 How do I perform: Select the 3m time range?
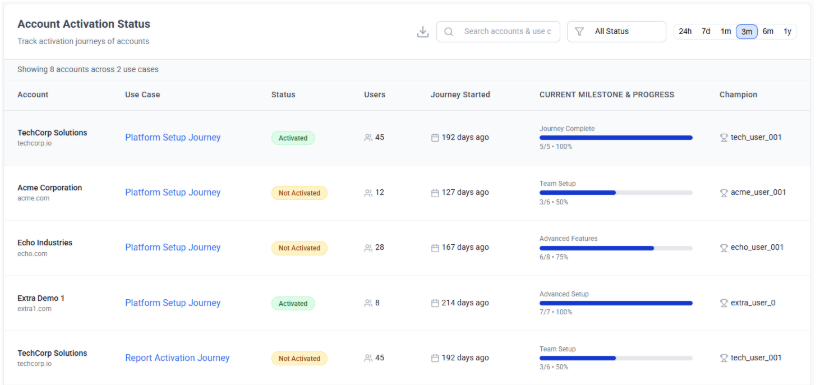[x=747, y=32]
